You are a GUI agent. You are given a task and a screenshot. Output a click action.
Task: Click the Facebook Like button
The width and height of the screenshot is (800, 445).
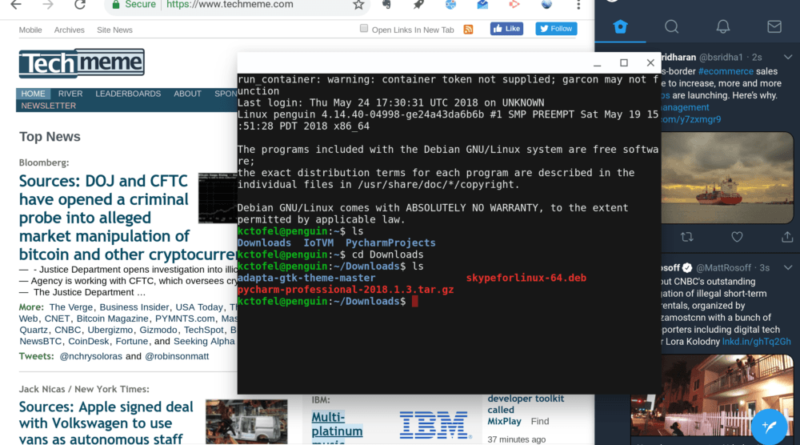click(507, 29)
